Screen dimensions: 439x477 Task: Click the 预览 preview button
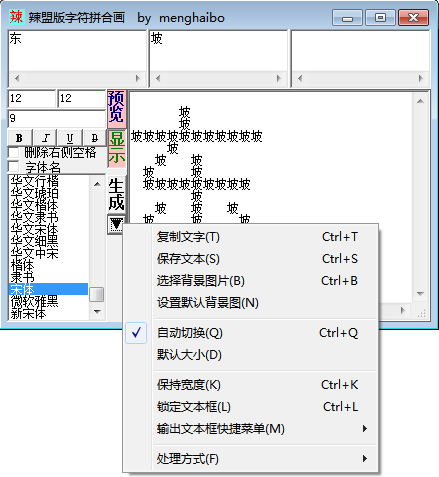(116, 108)
